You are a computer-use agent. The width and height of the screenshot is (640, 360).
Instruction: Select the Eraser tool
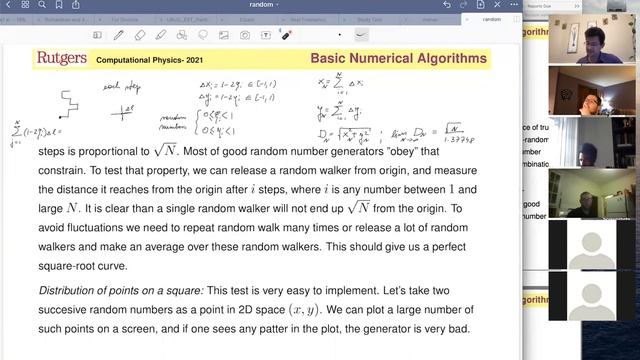point(140,35)
